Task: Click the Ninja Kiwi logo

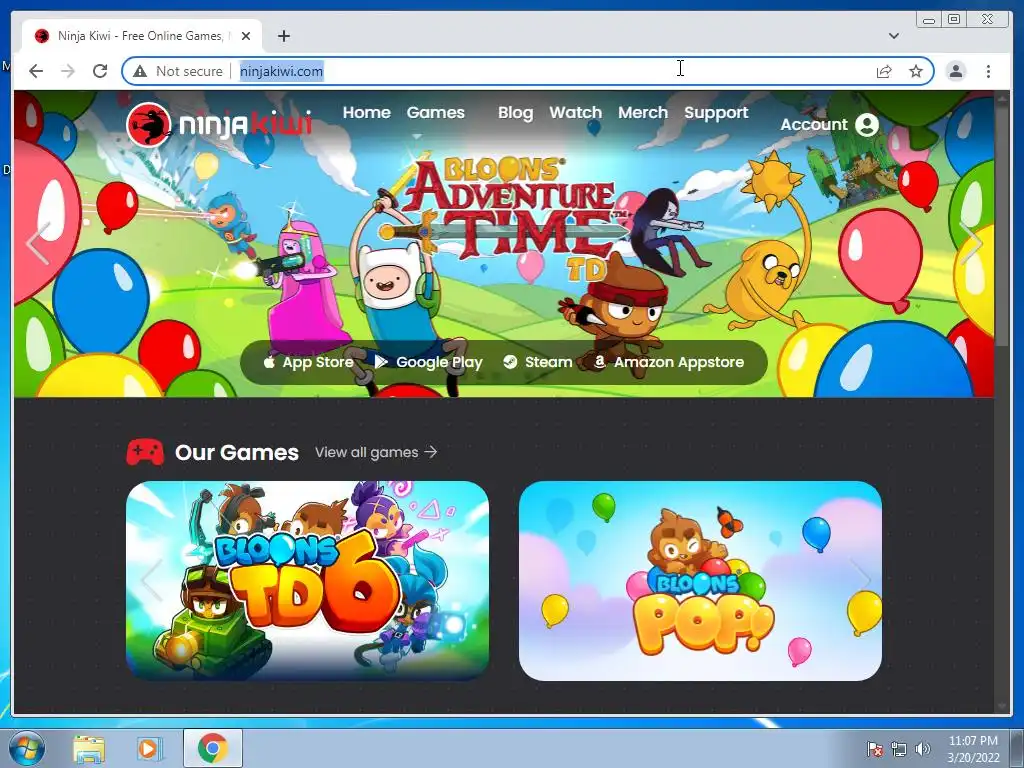Action: pyautogui.click(x=219, y=124)
